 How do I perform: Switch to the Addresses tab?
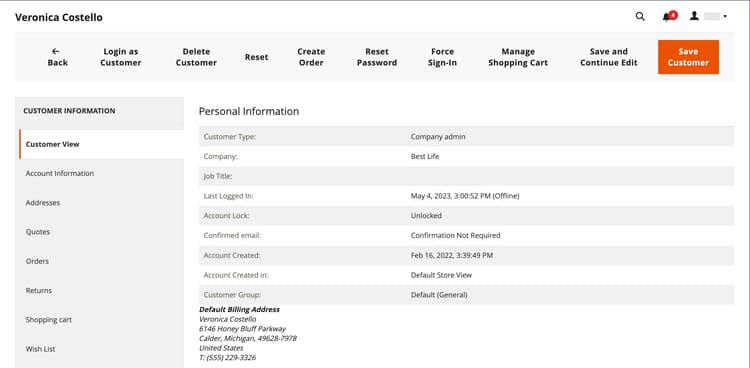click(x=101, y=202)
